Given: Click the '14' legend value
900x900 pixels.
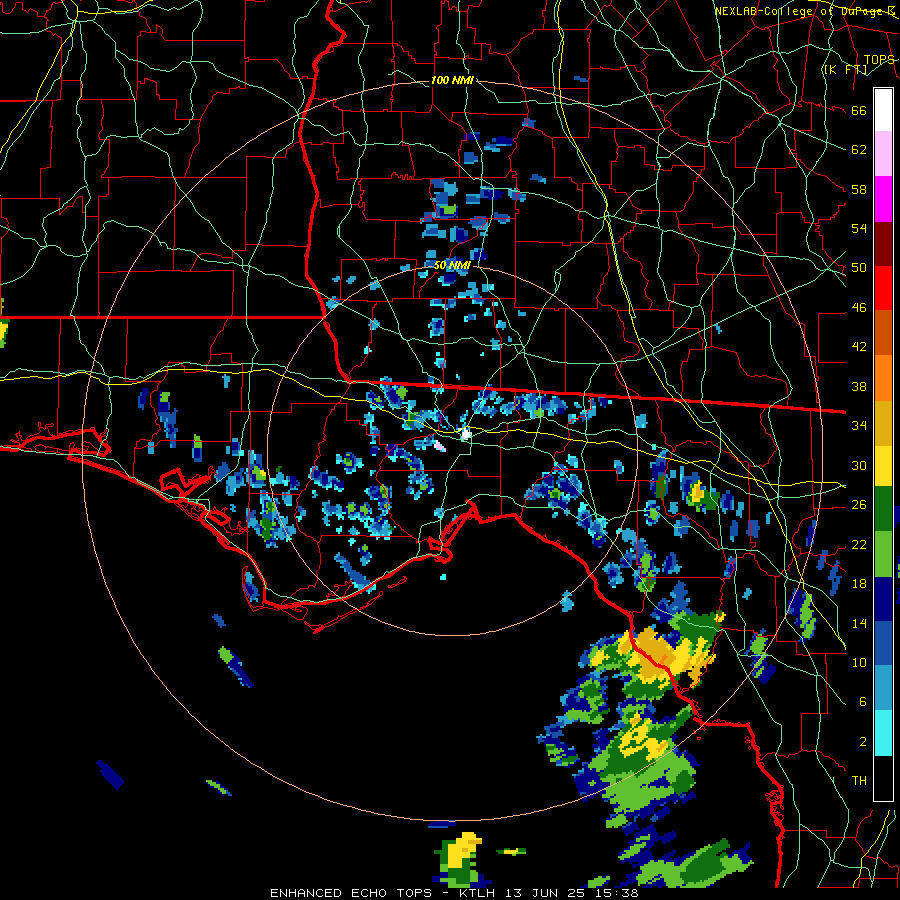Looking at the screenshot, I should pyautogui.click(x=859, y=623).
